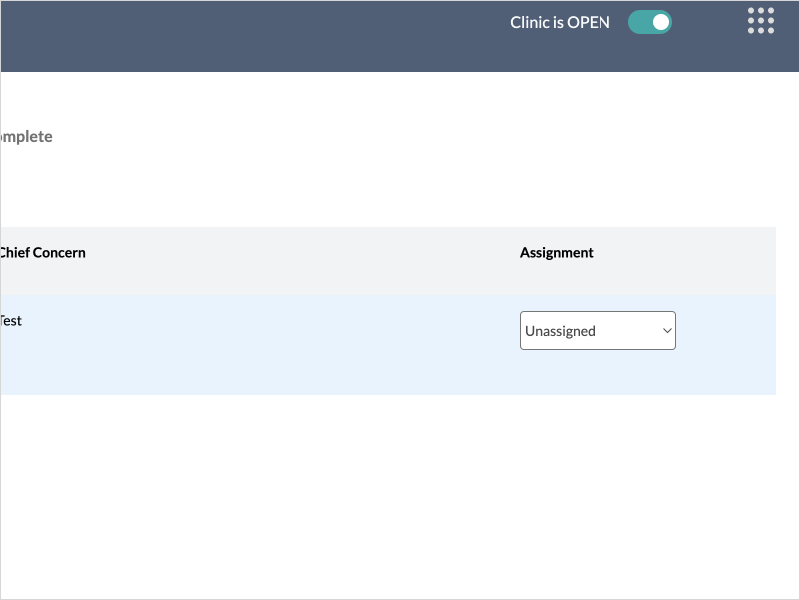
Task: Click the chevron arrow in Unassigned dropdown
Action: tap(667, 331)
